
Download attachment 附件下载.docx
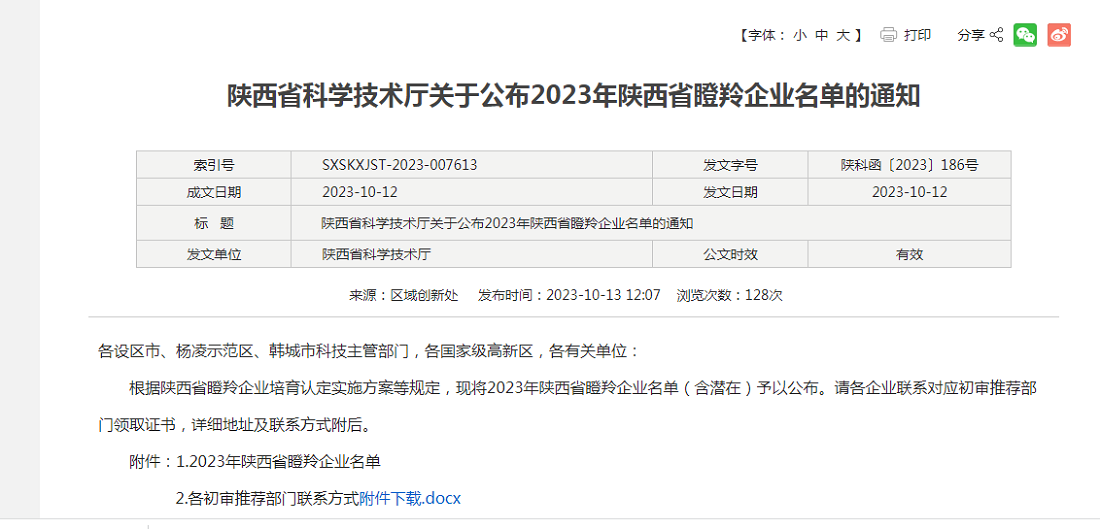coord(410,499)
